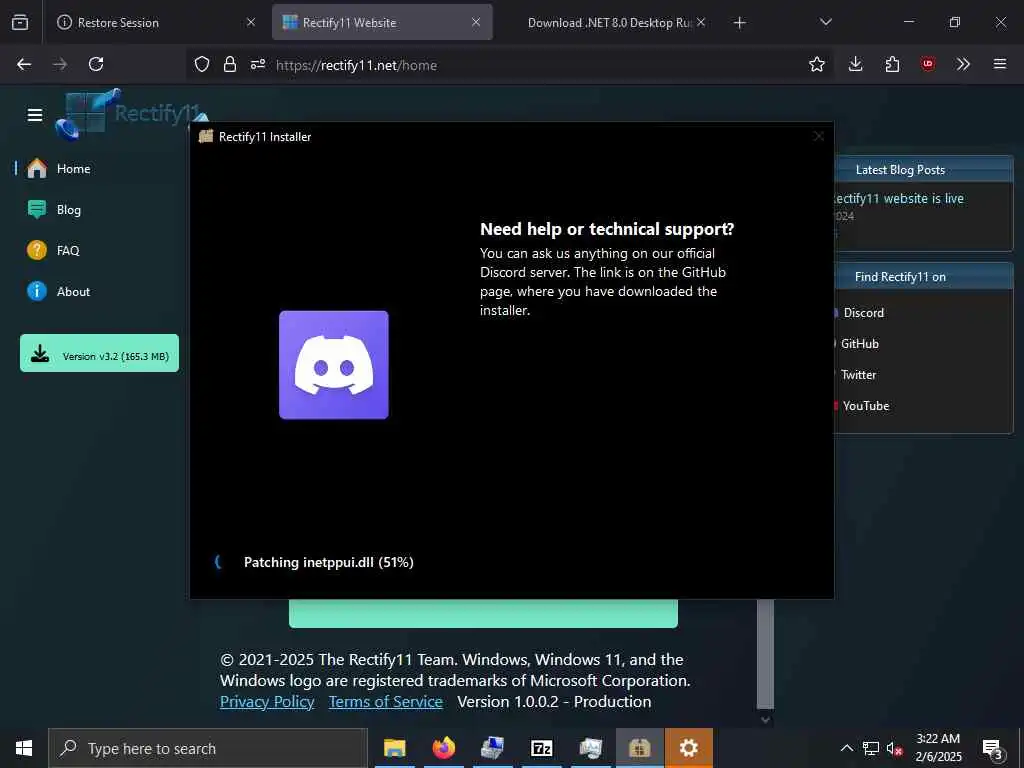Toggle the website hamburger sidebar menu
Image resolution: width=1024 pixels, height=768 pixels.
coord(35,115)
